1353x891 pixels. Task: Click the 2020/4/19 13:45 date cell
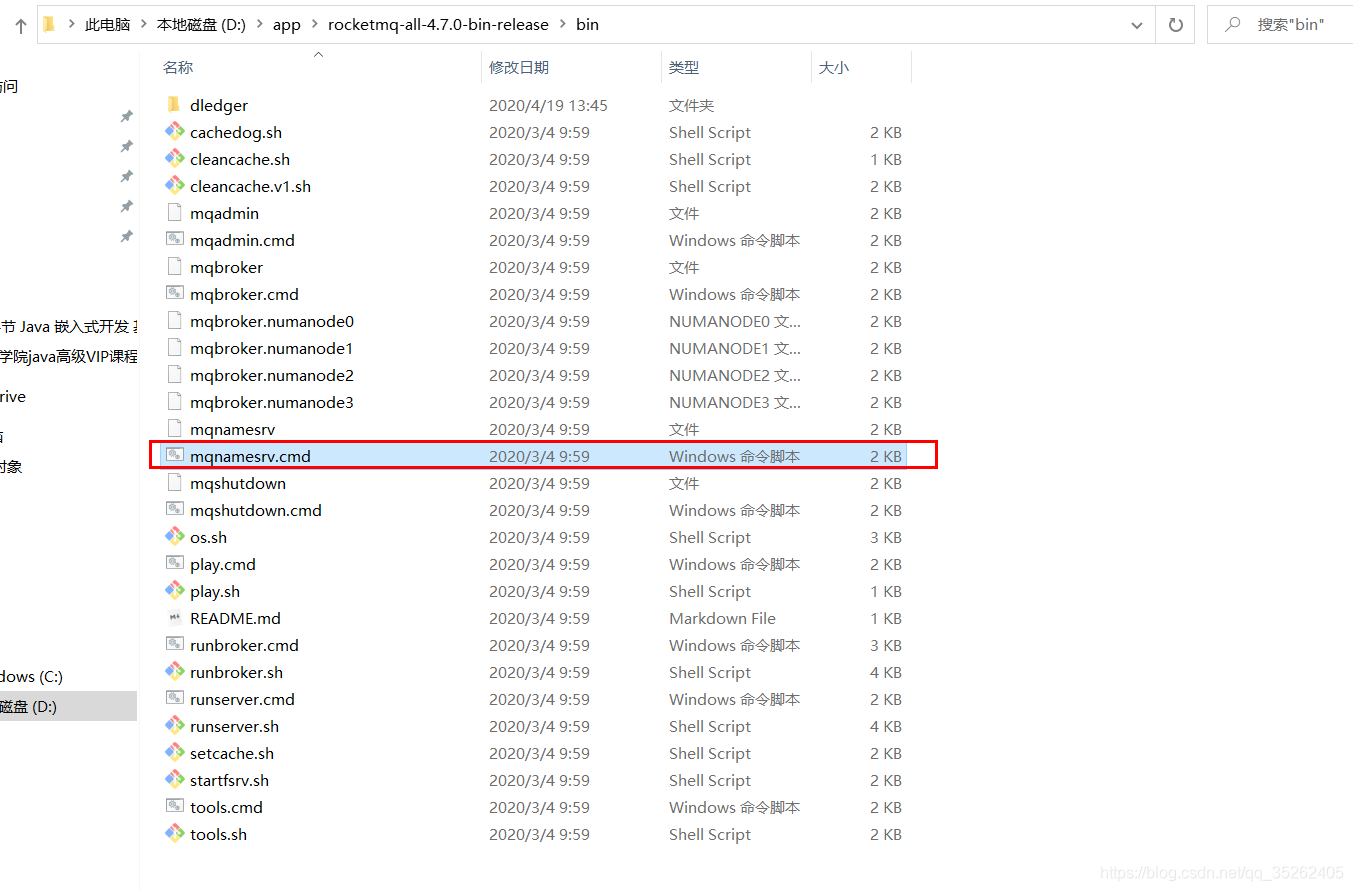click(x=548, y=105)
